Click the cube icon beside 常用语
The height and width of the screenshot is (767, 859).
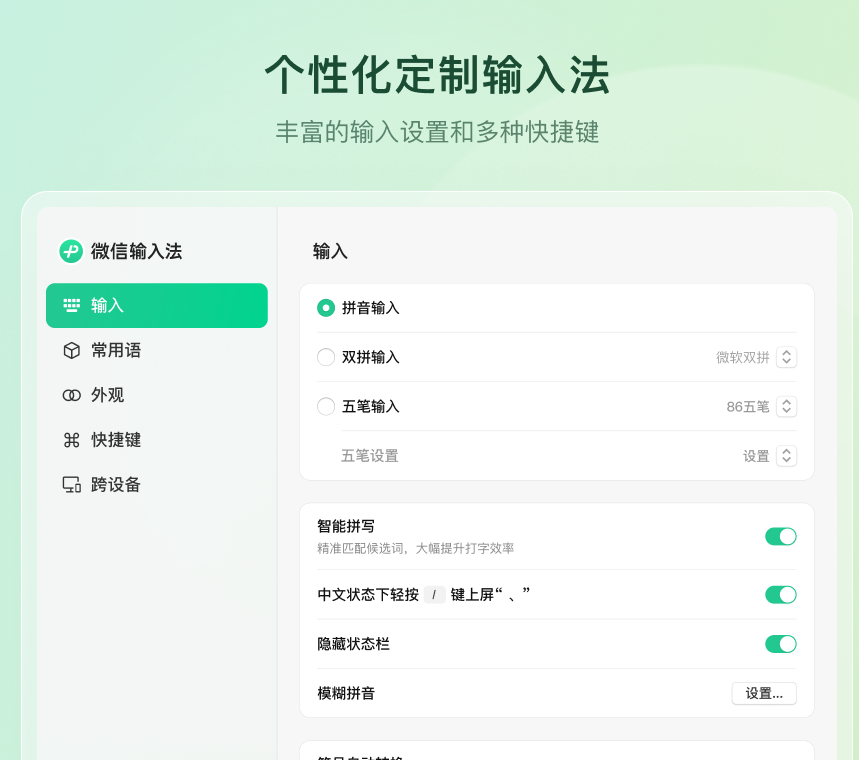click(x=72, y=351)
